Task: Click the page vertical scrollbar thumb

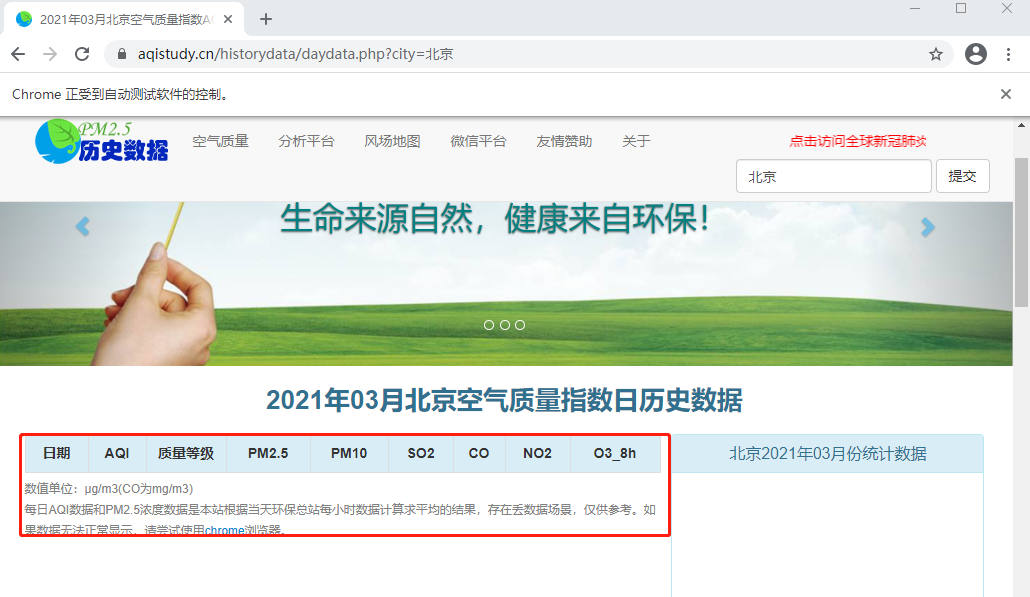Action: pyautogui.click(x=1021, y=232)
